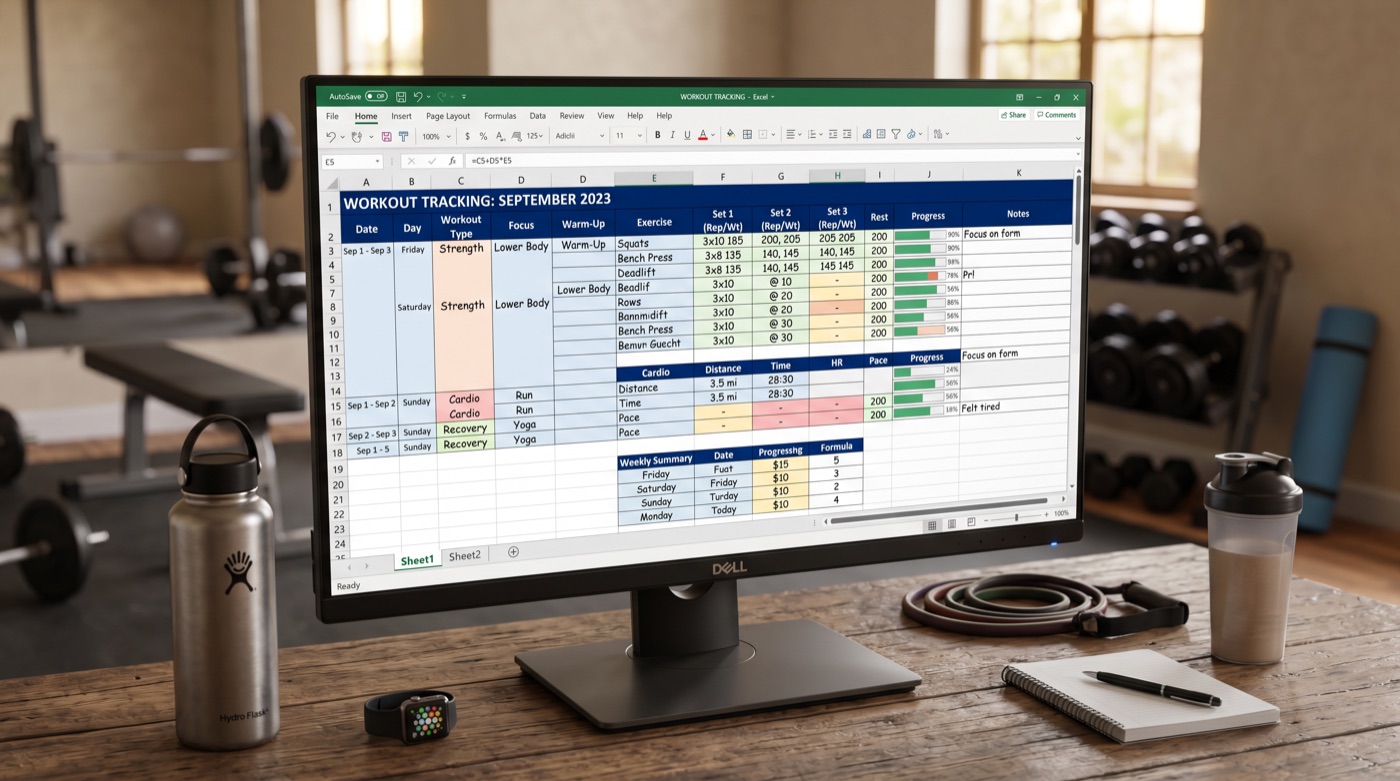Click the Undo arrow in title bar

418,96
